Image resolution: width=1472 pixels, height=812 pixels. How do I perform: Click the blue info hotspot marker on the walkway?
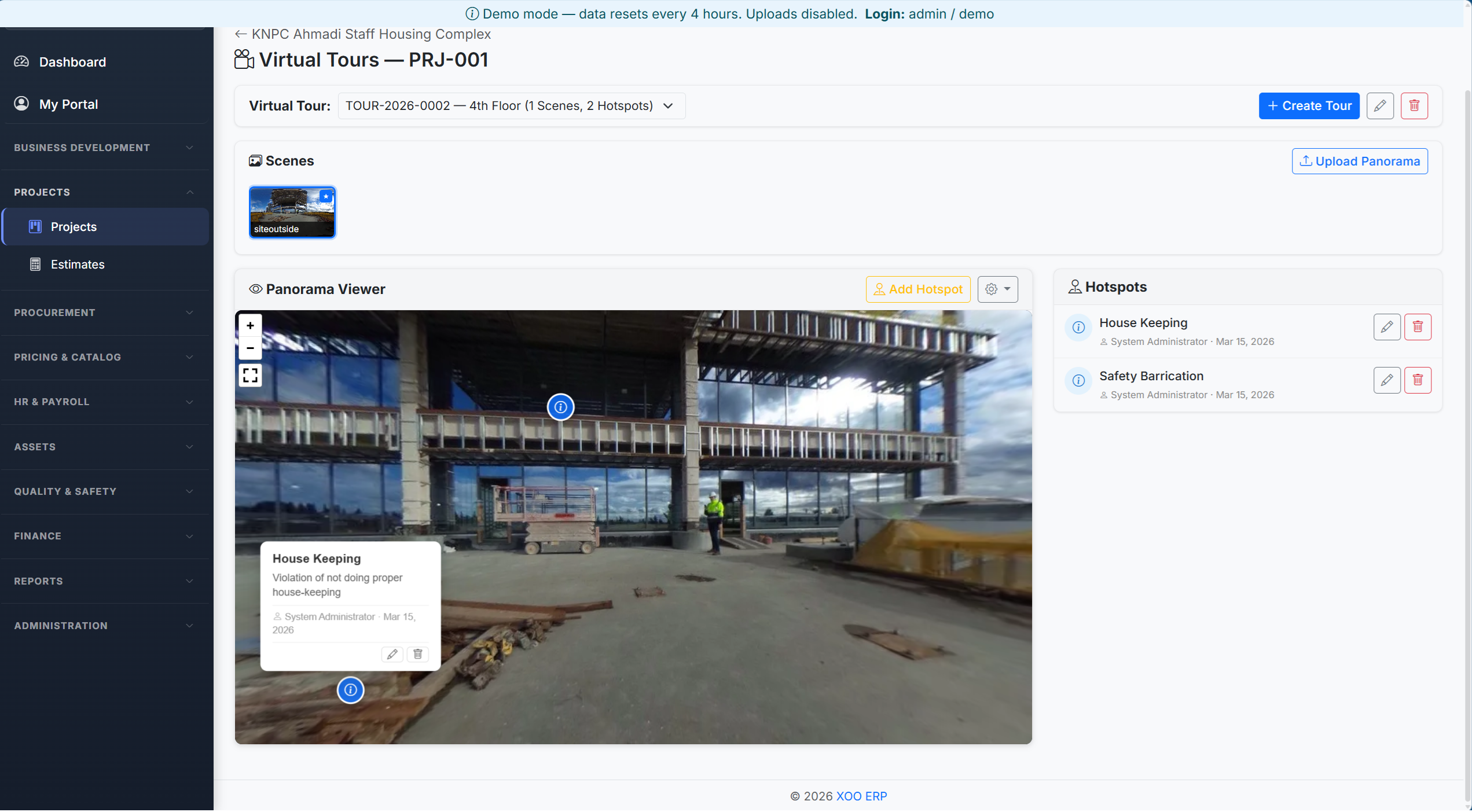(560, 407)
